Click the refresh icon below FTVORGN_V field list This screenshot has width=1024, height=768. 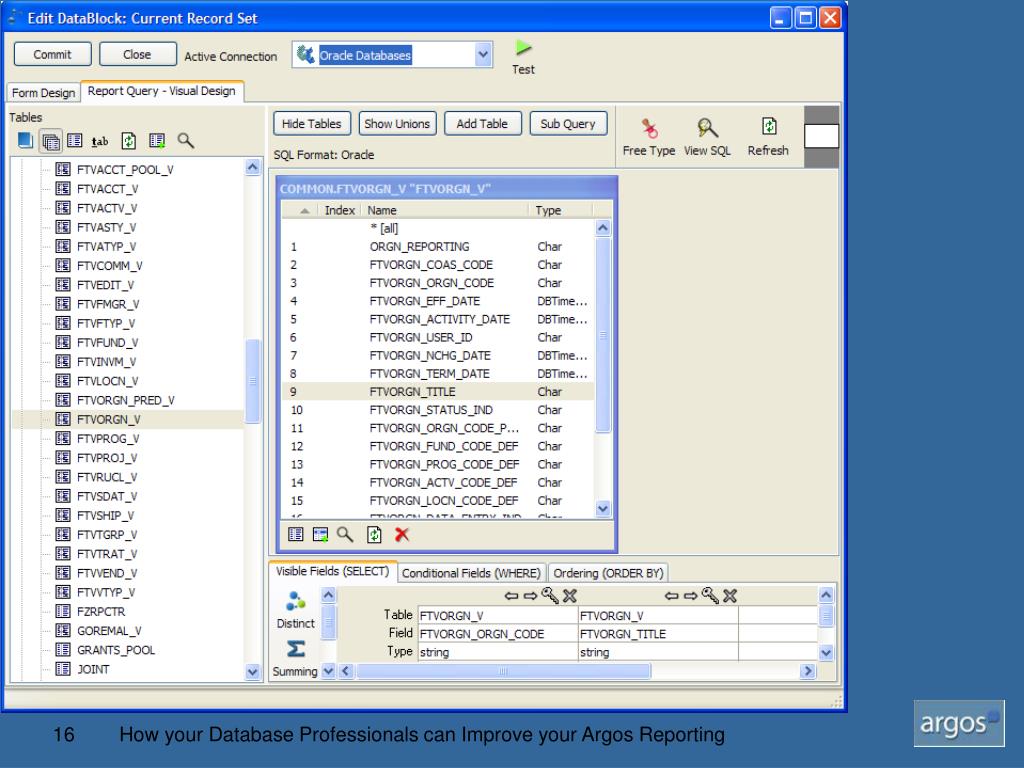[x=374, y=534]
